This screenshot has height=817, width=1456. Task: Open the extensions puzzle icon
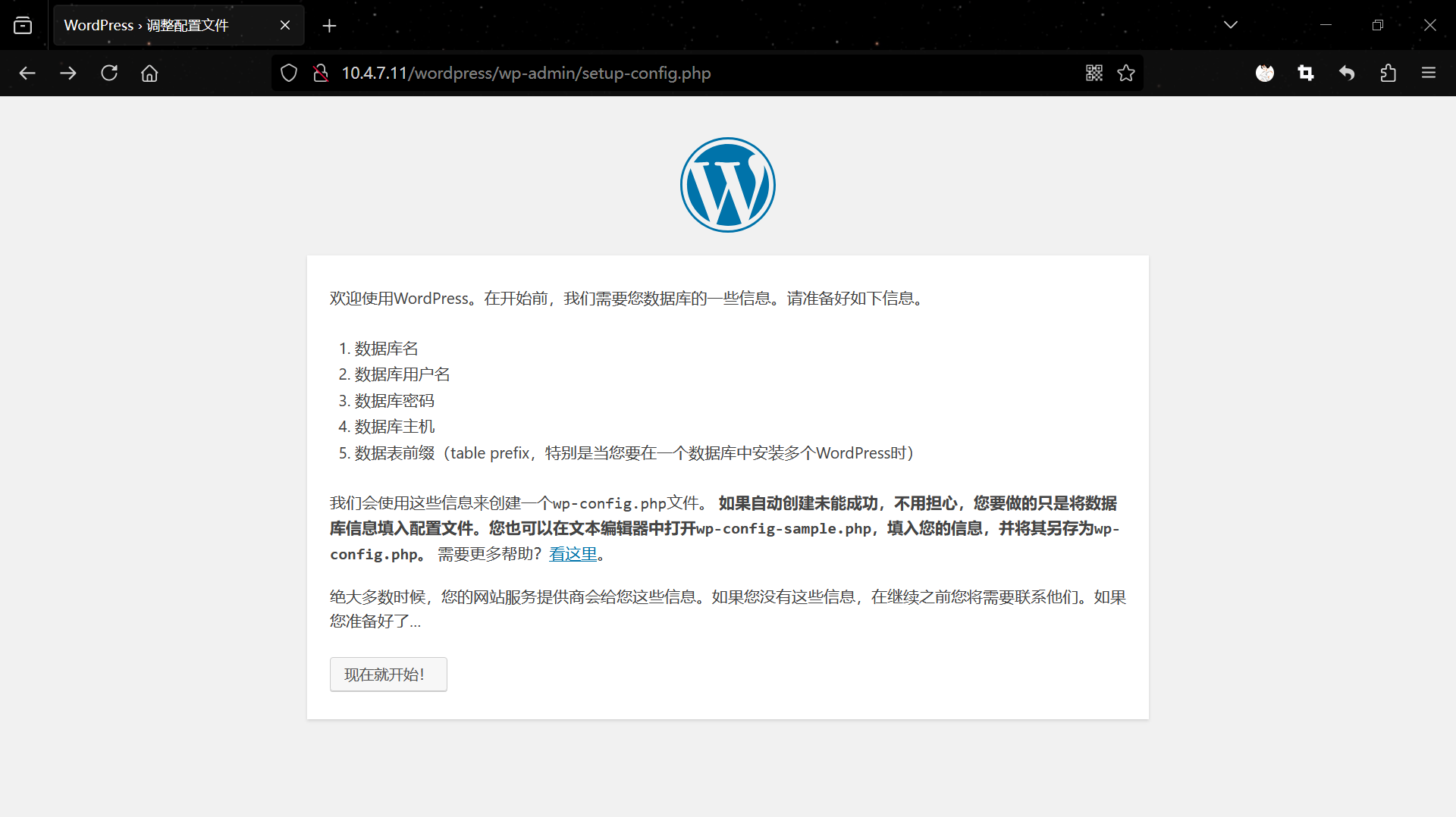click(x=1388, y=73)
